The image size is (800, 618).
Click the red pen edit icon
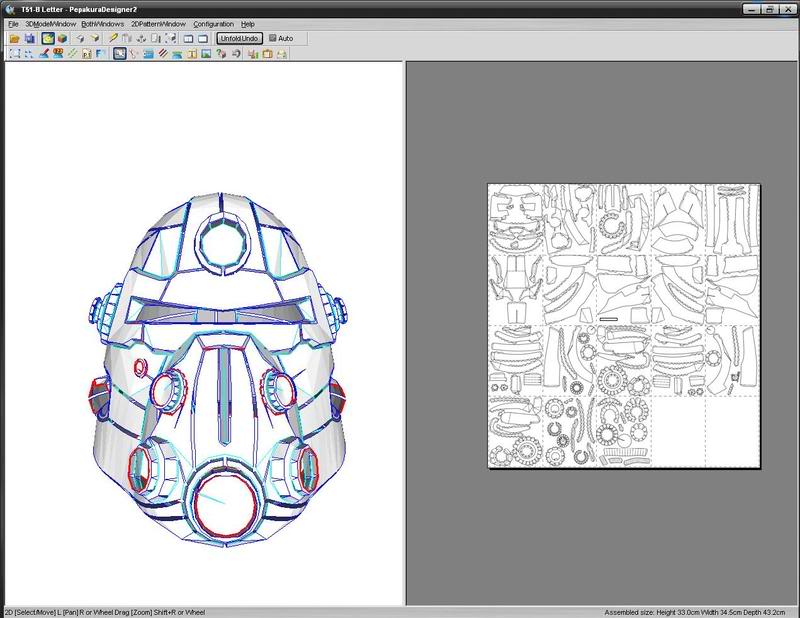pos(43,54)
